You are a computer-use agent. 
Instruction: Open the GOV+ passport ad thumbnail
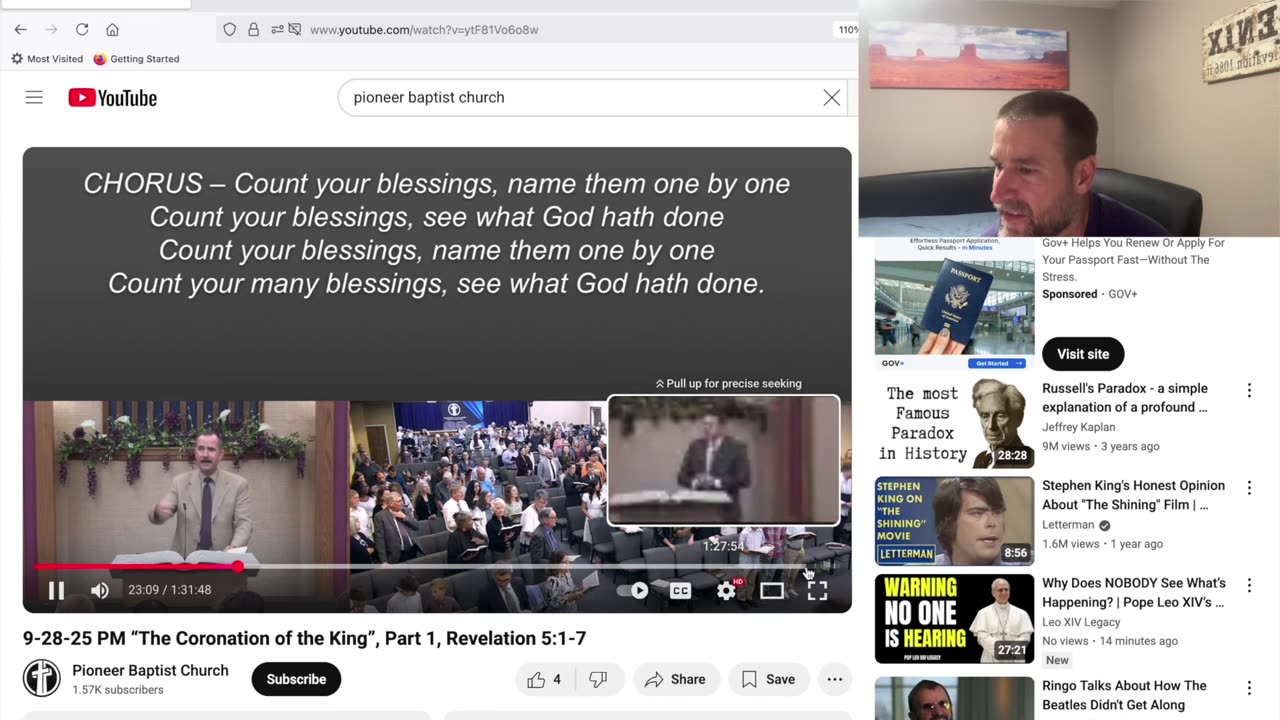coord(954,303)
